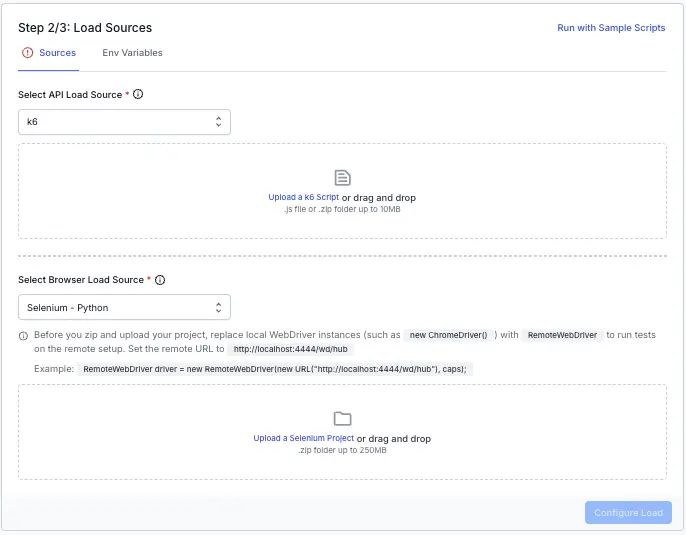The width and height of the screenshot is (686, 535).
Task: Click the Step 2/3: Load Sources heading
Action: point(85,28)
